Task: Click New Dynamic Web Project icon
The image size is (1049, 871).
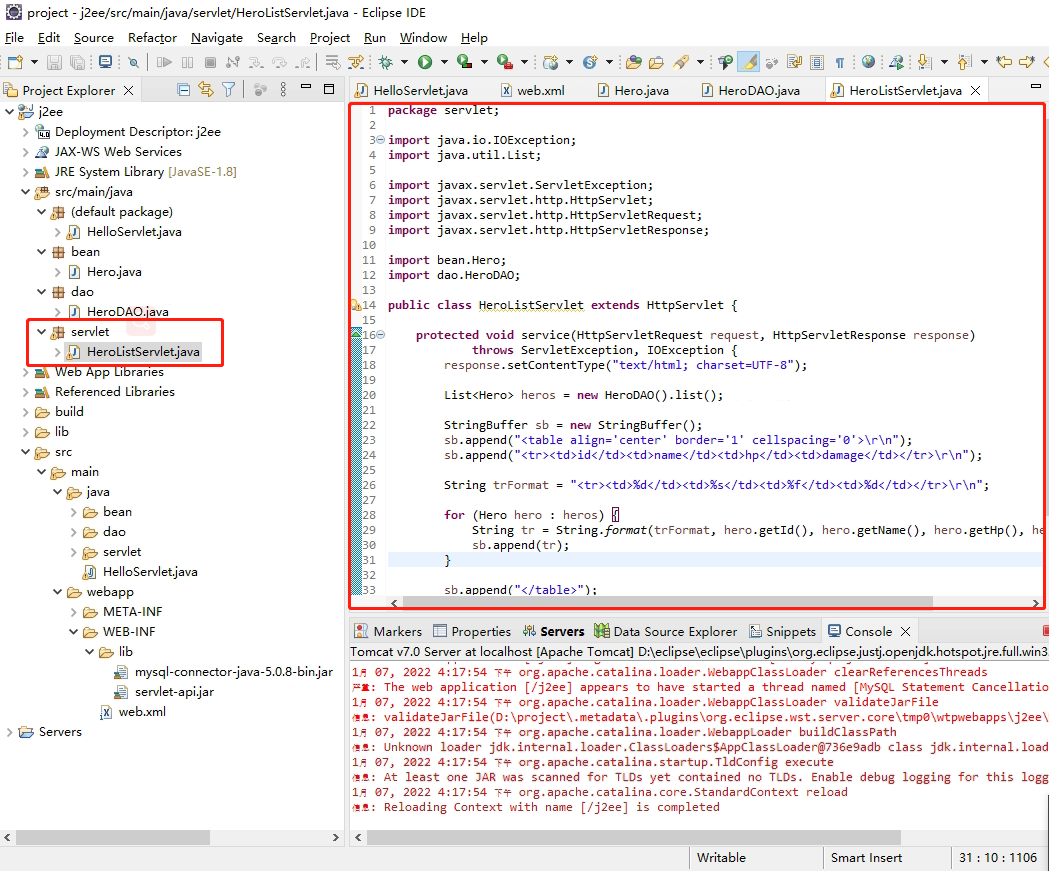Action: point(551,62)
